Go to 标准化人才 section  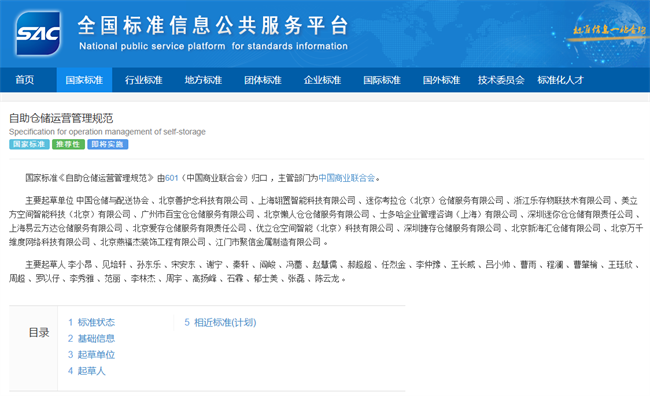click(x=560, y=80)
